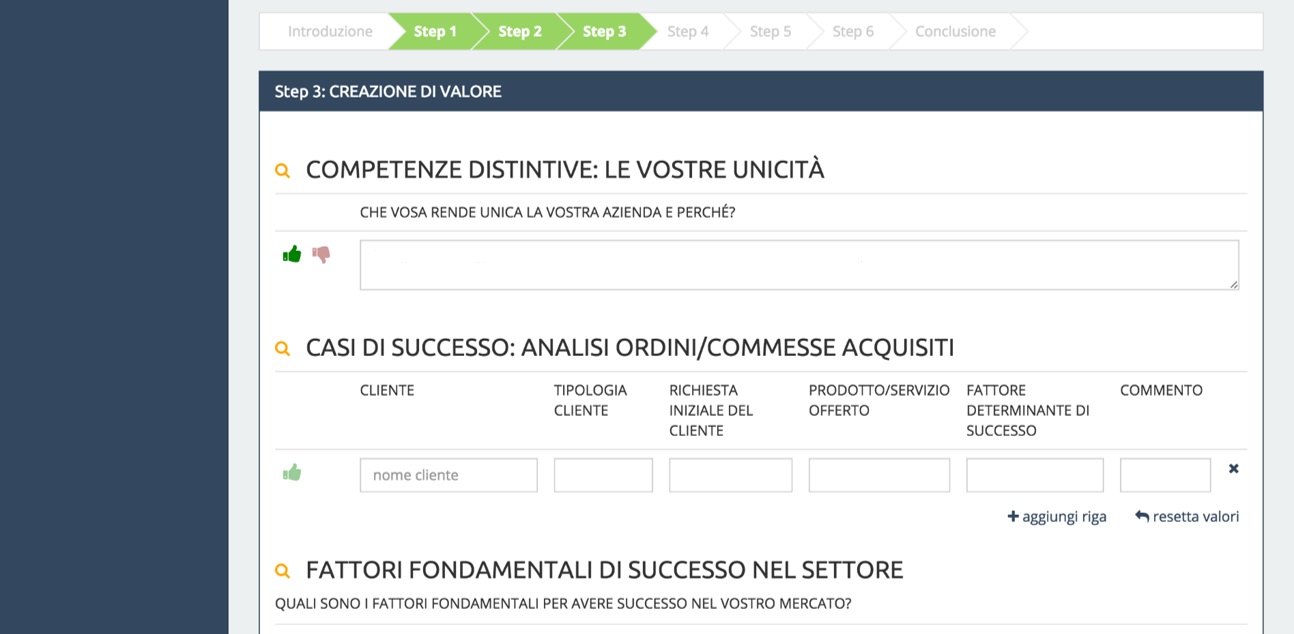Go to Step 6 in the wizard

pyautogui.click(x=853, y=31)
